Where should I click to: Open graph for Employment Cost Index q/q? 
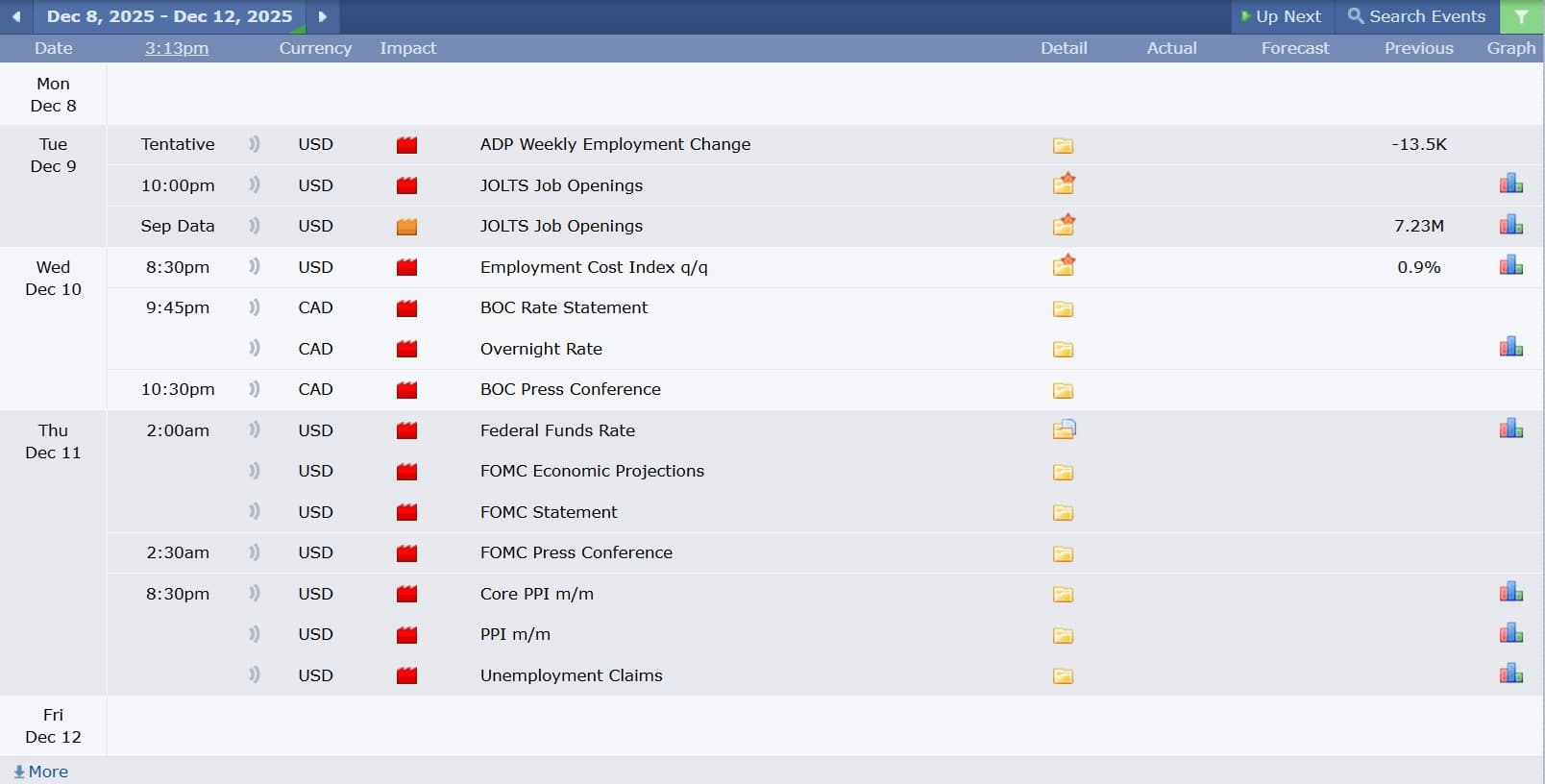point(1510,266)
